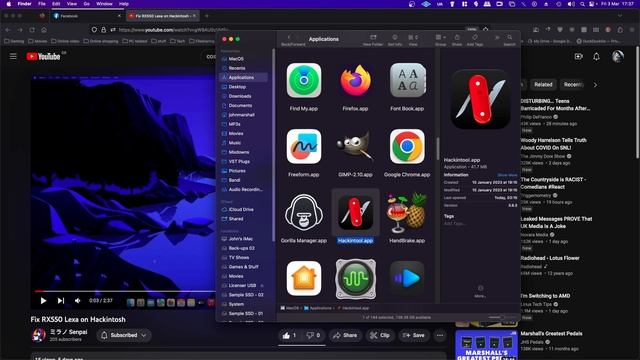
Task: Click the Add Tags toolbar icon
Action: 475,38
